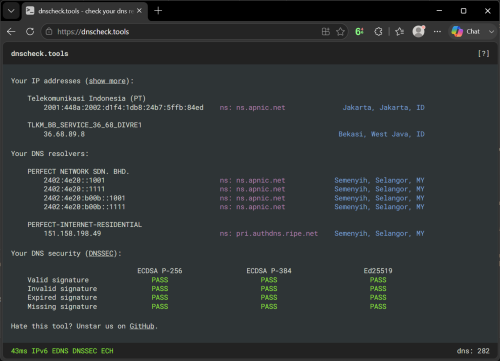This screenshot has height=361, width=500.
Task: Select the dnscheck.tools tab
Action: [85, 11]
